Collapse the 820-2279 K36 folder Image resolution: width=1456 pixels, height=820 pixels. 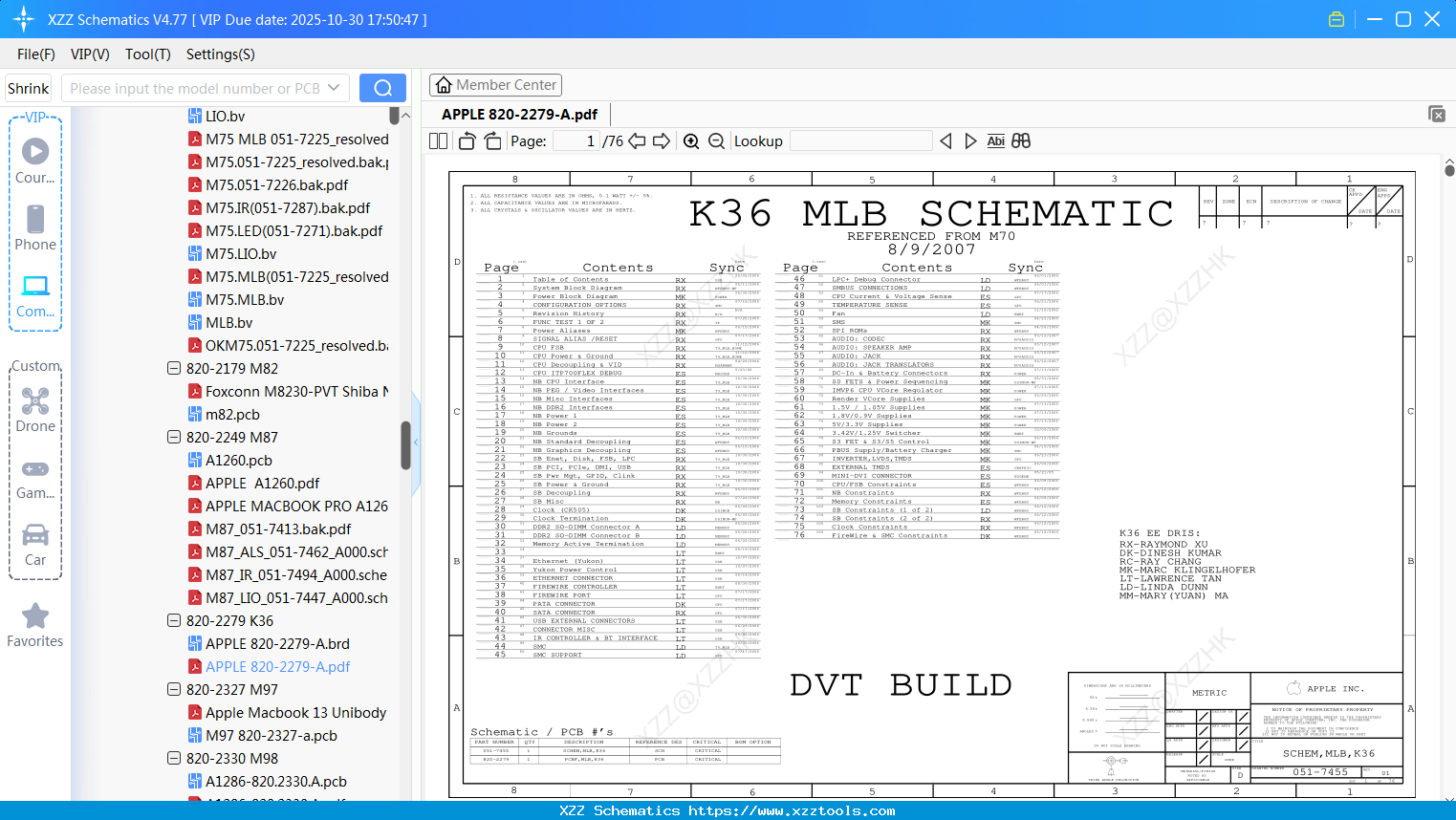point(174,620)
